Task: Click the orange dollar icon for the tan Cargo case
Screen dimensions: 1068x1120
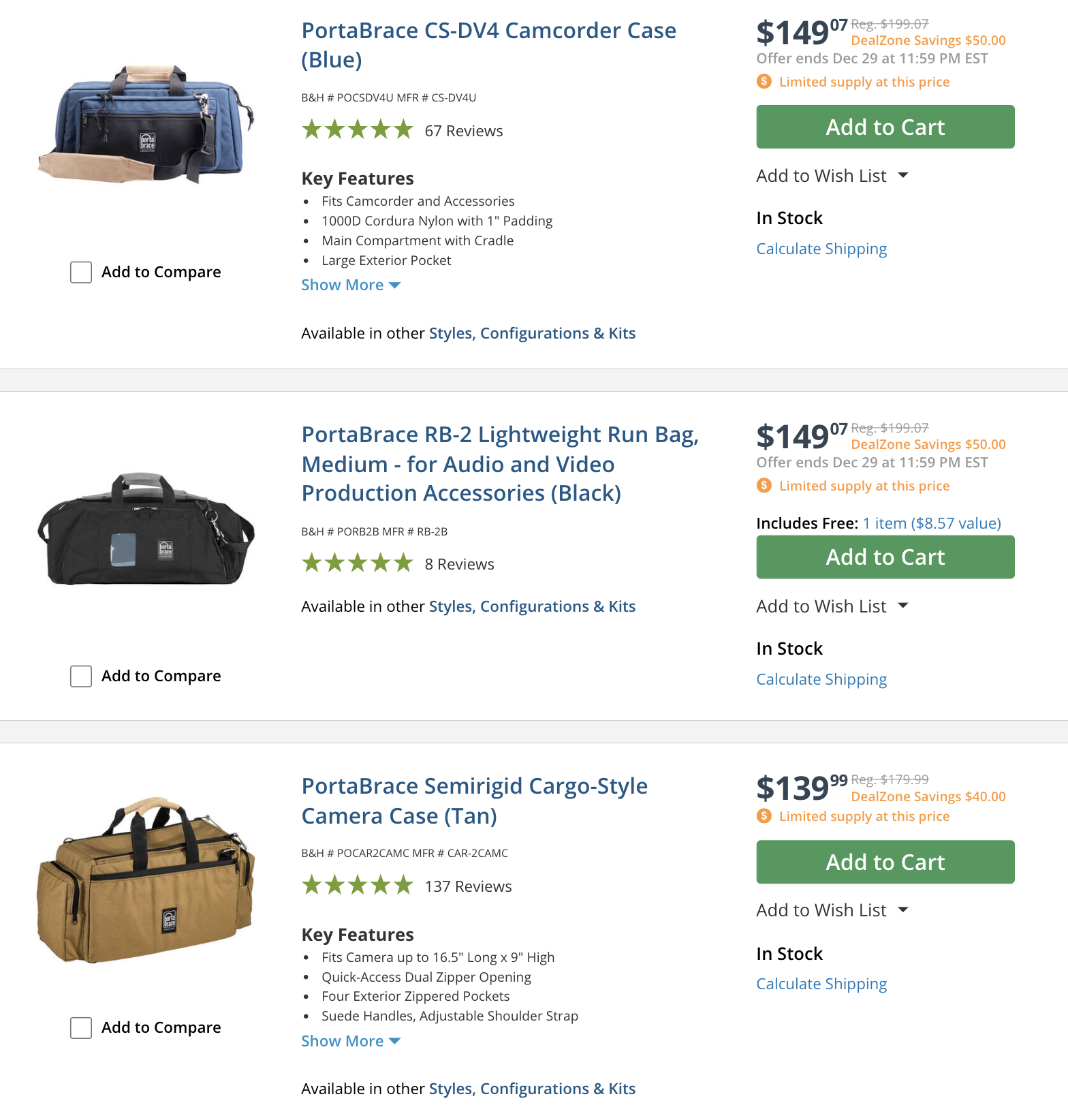Action: [764, 816]
